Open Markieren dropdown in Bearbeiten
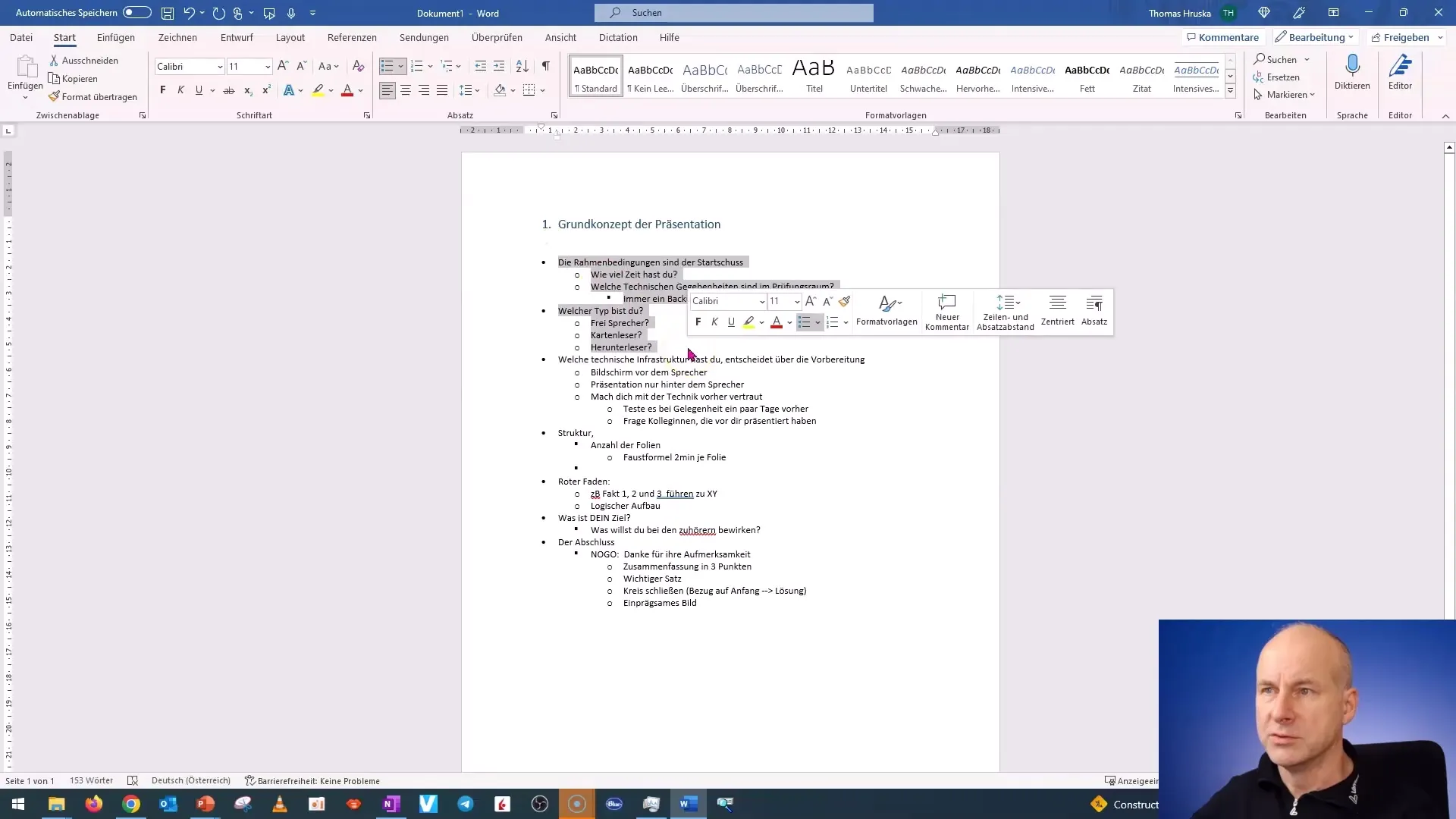The width and height of the screenshot is (1456, 819). pyautogui.click(x=1284, y=95)
